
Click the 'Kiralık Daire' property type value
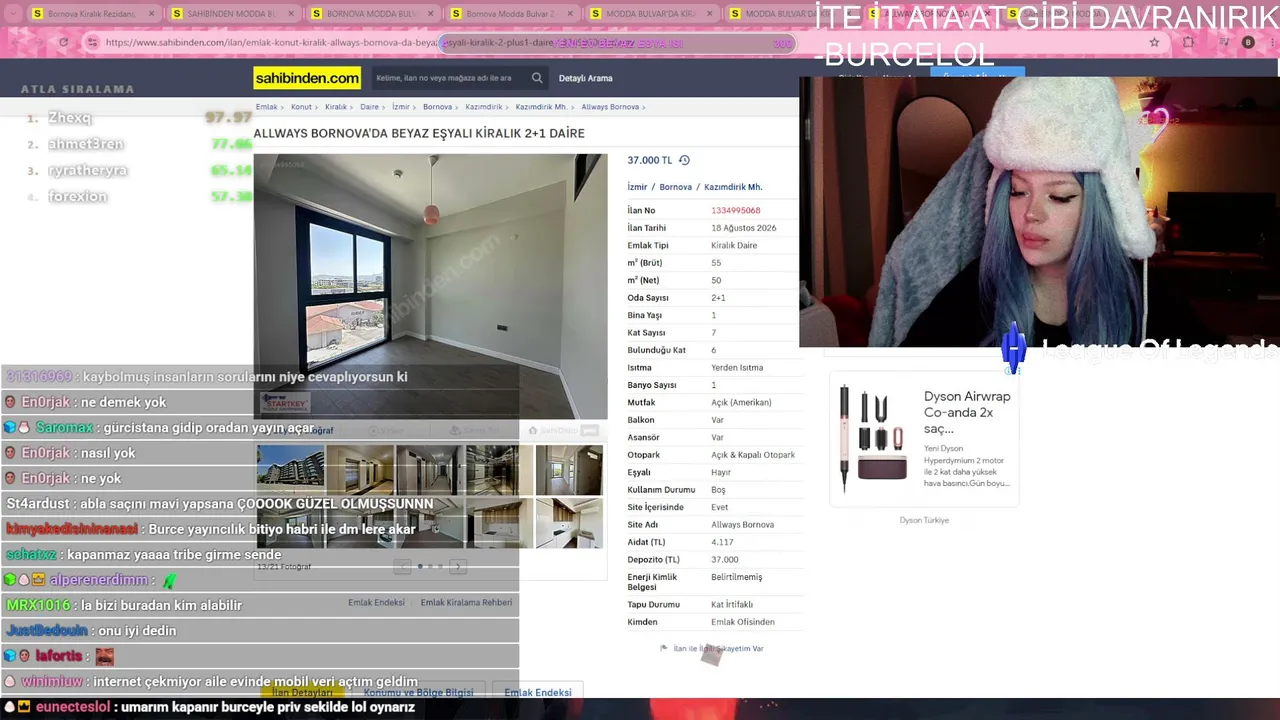click(x=734, y=245)
